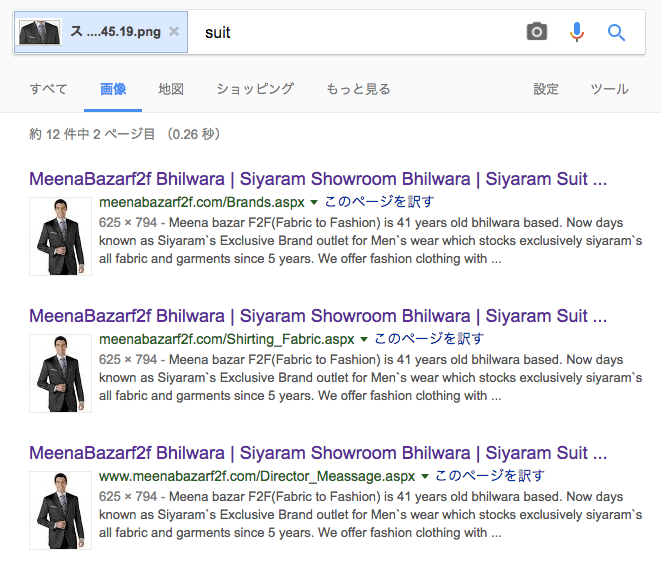Translate the Brands.aspx result page
The height and width of the screenshot is (568, 661).
[379, 202]
